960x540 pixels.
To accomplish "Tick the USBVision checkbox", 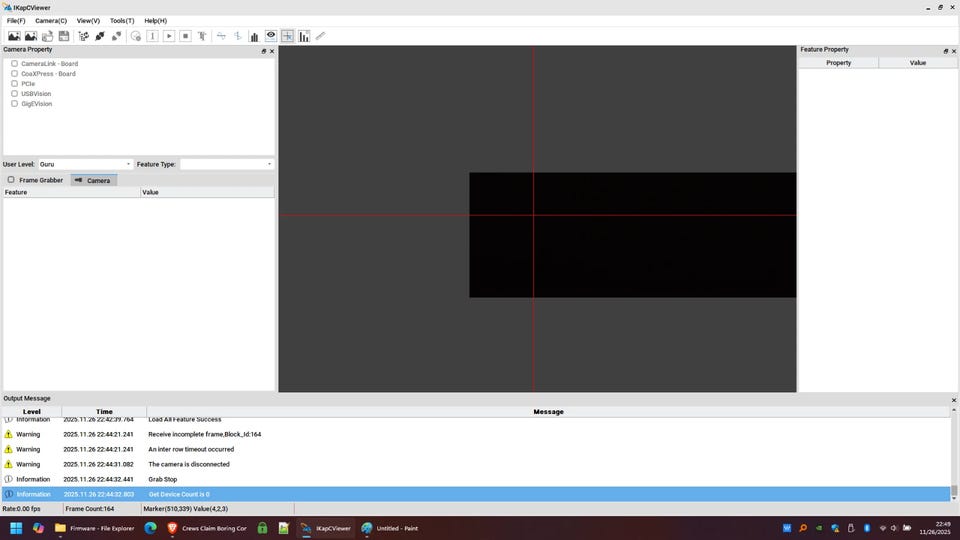I will 14,94.
